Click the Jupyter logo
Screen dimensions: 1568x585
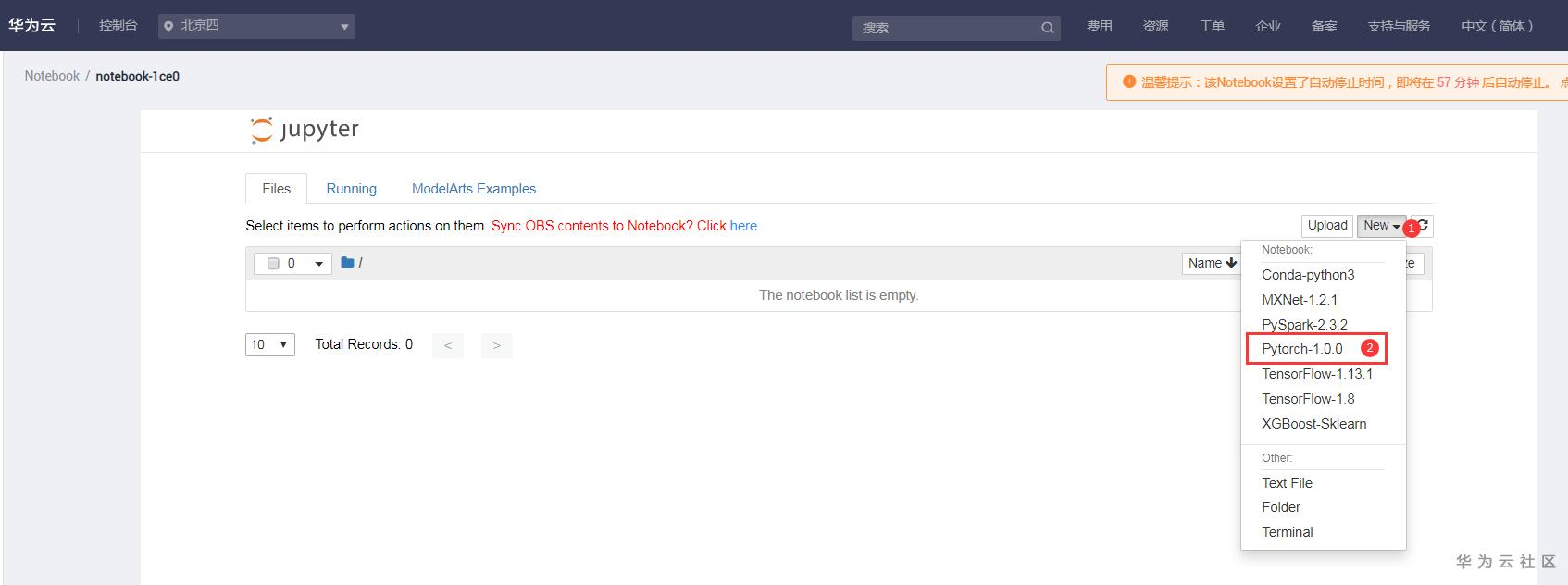(x=305, y=130)
